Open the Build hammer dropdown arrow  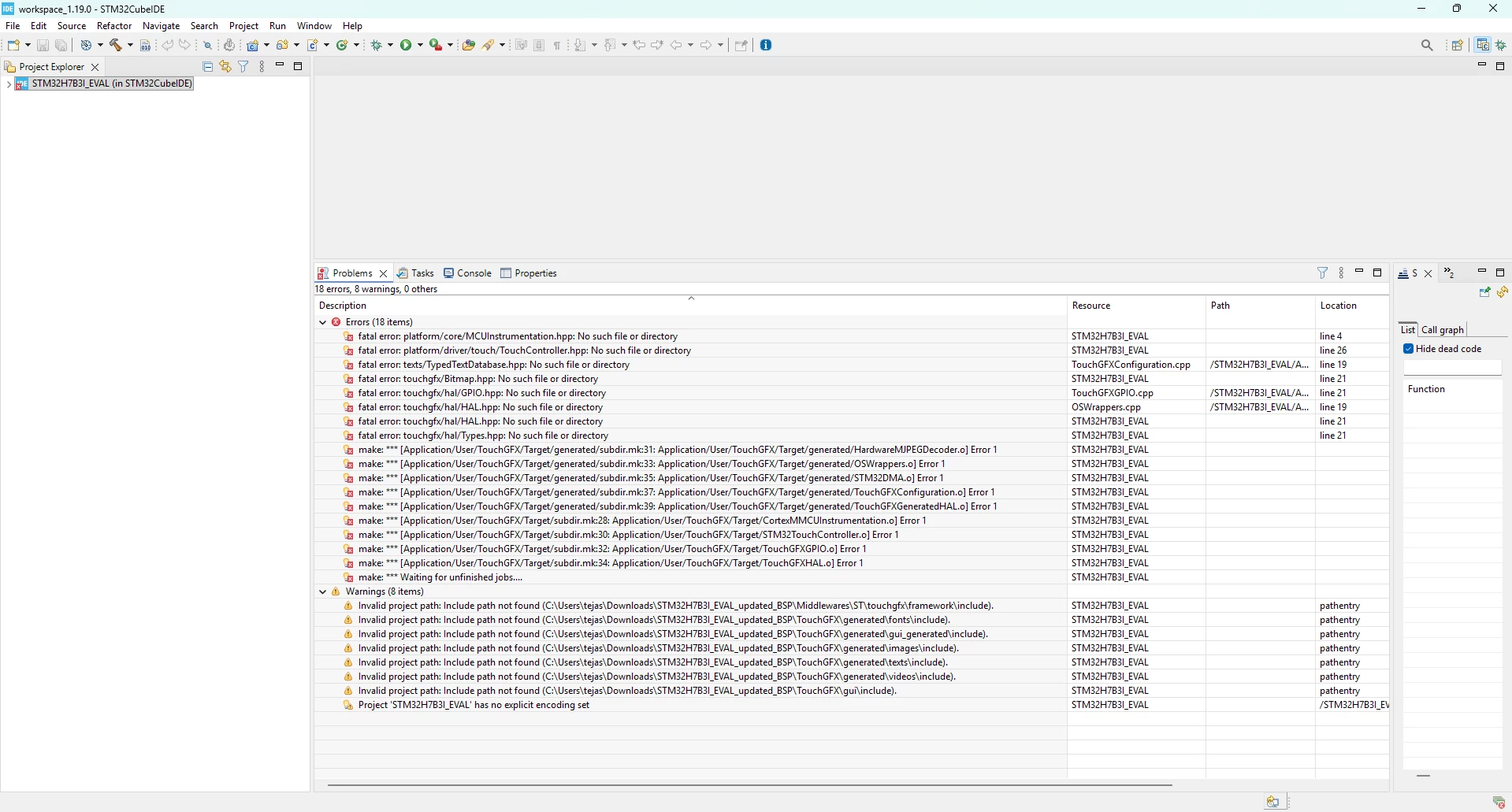(130, 46)
